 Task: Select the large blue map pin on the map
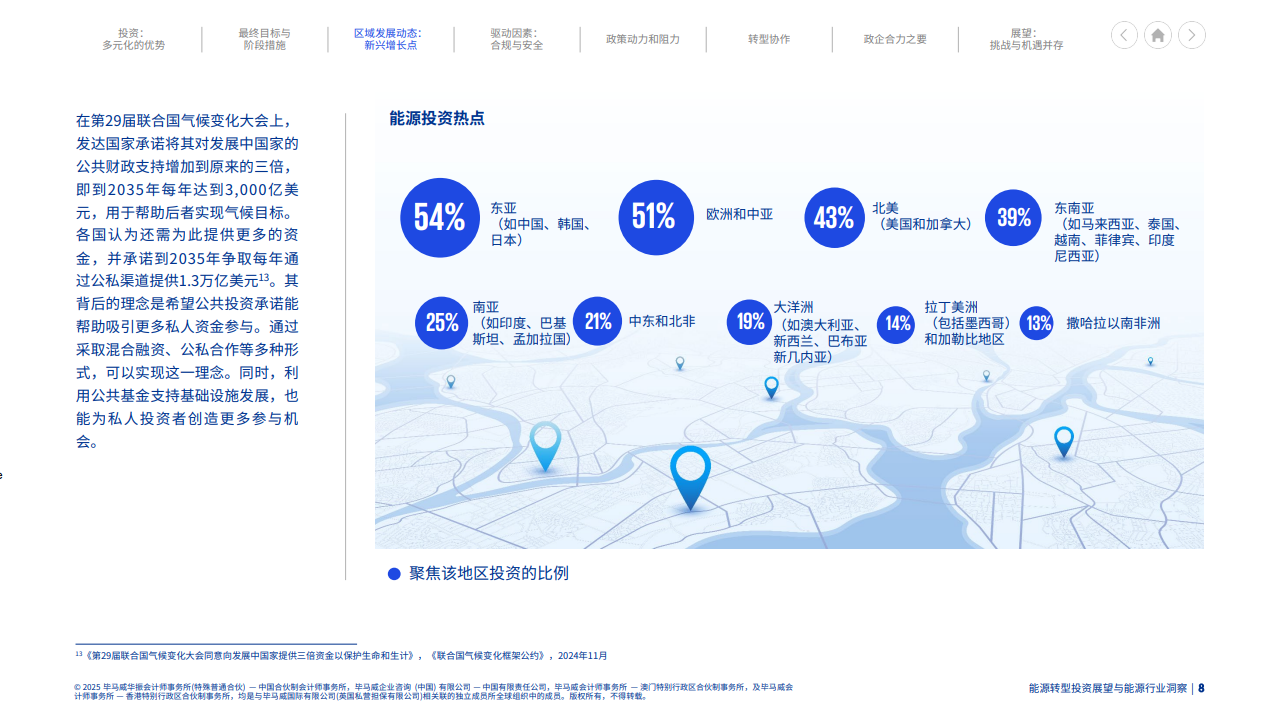(x=690, y=475)
